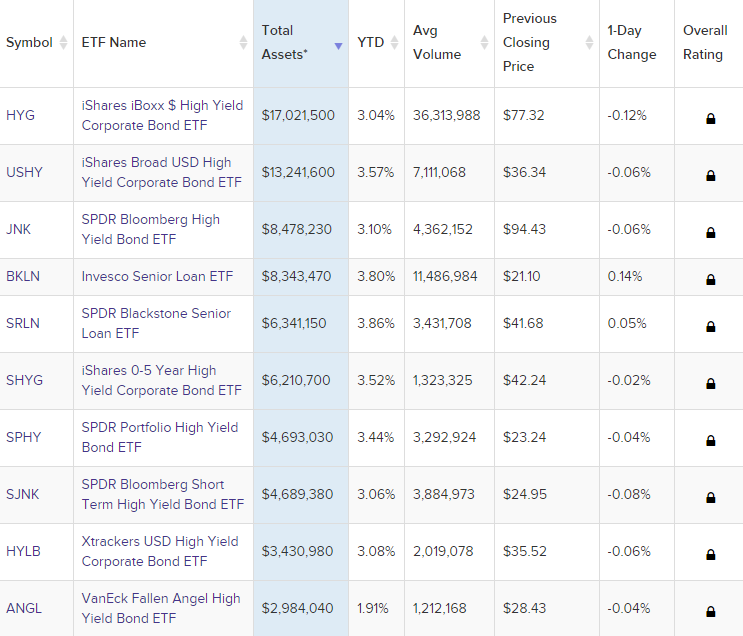Sort by Avg Volume column arrows

[484, 43]
